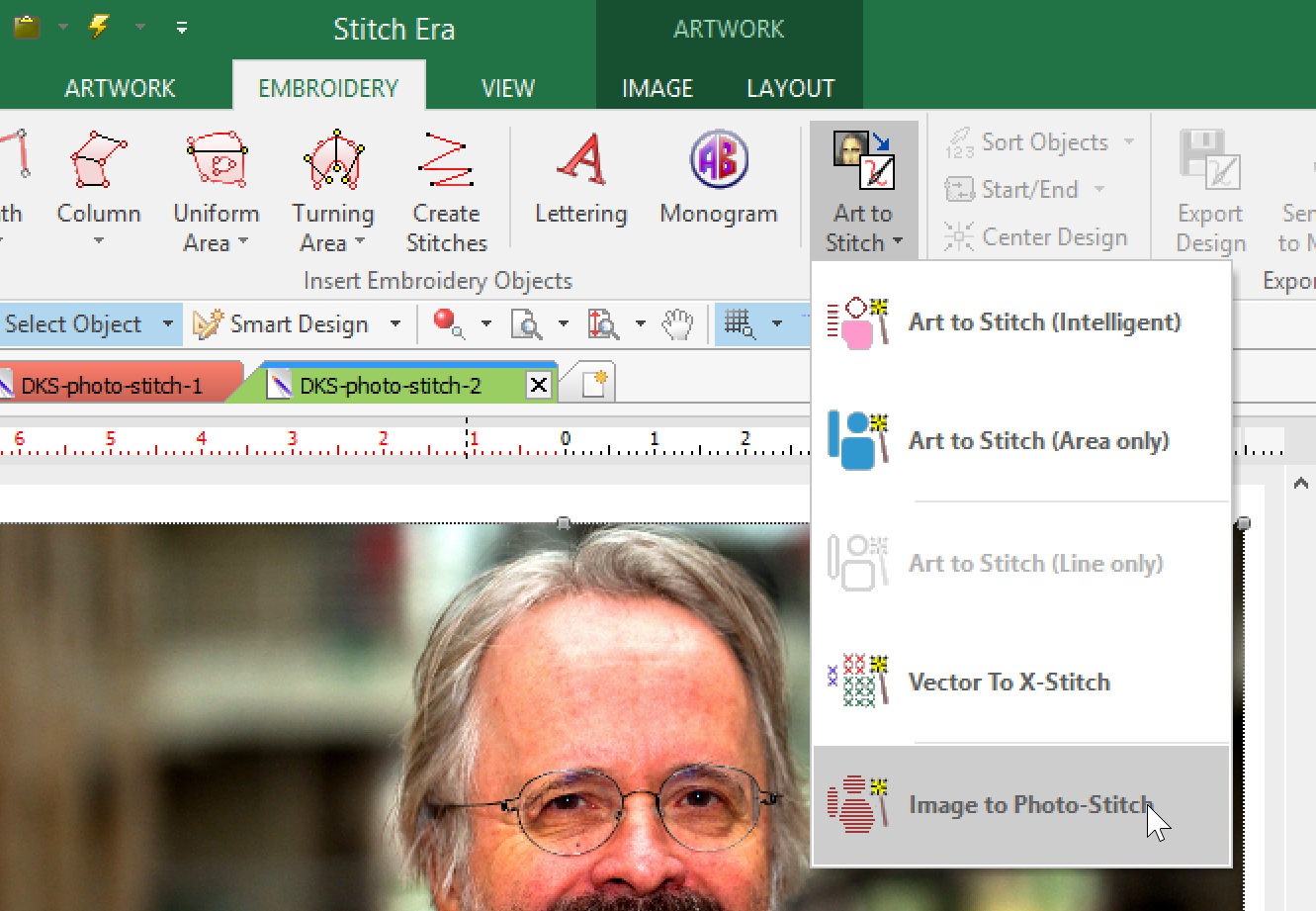
Task: Select the Uniform Area tool icon
Action: click(216, 160)
